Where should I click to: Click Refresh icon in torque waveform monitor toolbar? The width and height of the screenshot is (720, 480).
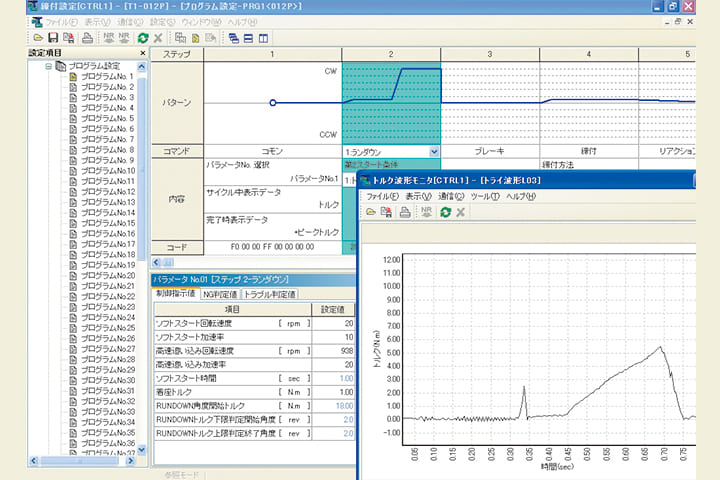443,212
